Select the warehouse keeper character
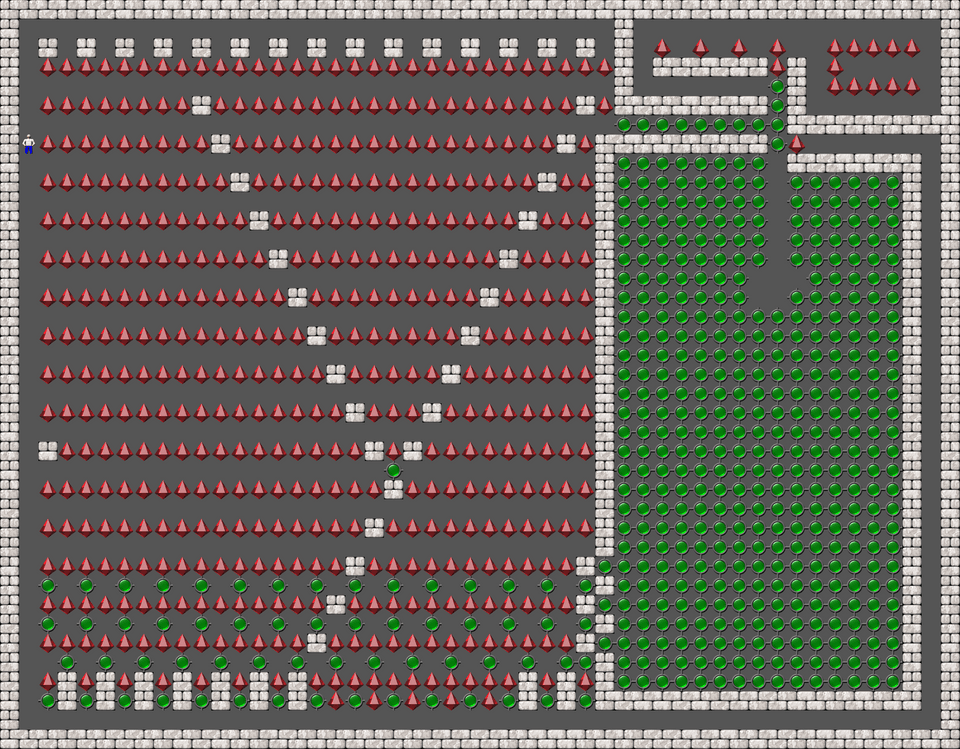 [x=29, y=144]
